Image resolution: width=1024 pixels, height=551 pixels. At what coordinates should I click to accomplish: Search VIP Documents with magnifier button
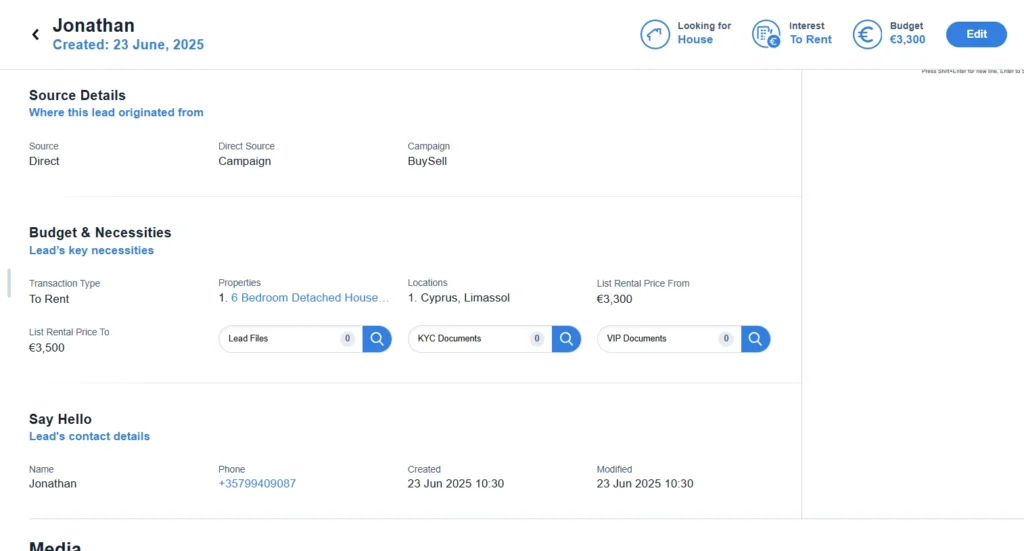click(756, 339)
